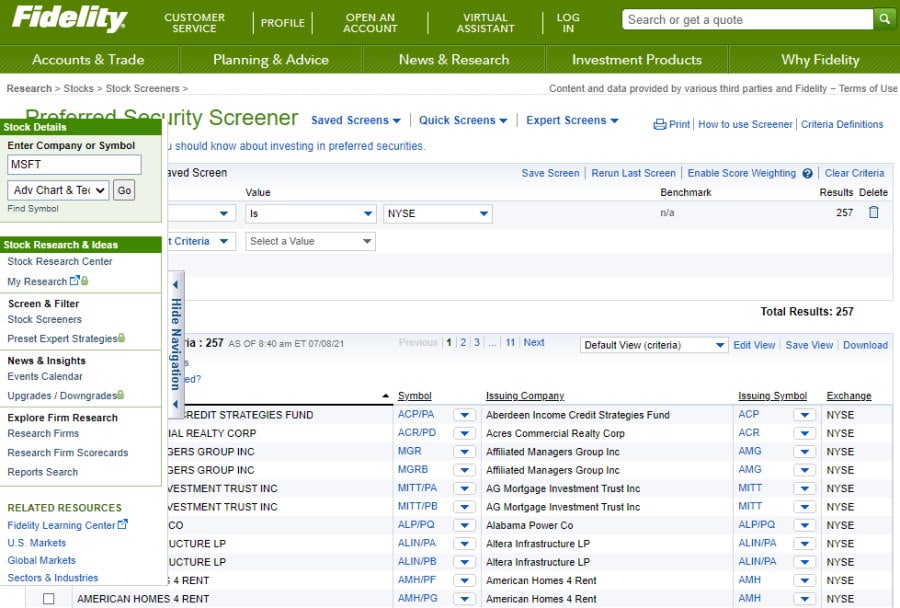Open the add Criteria dropdown
This screenshot has width=900, height=608.
click(201, 241)
